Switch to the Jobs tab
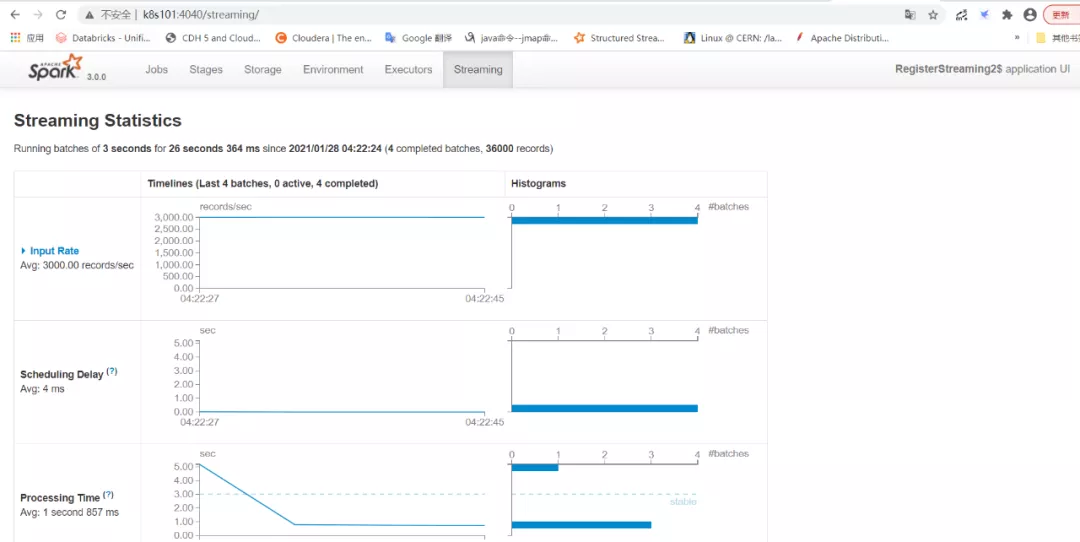 [x=157, y=70]
